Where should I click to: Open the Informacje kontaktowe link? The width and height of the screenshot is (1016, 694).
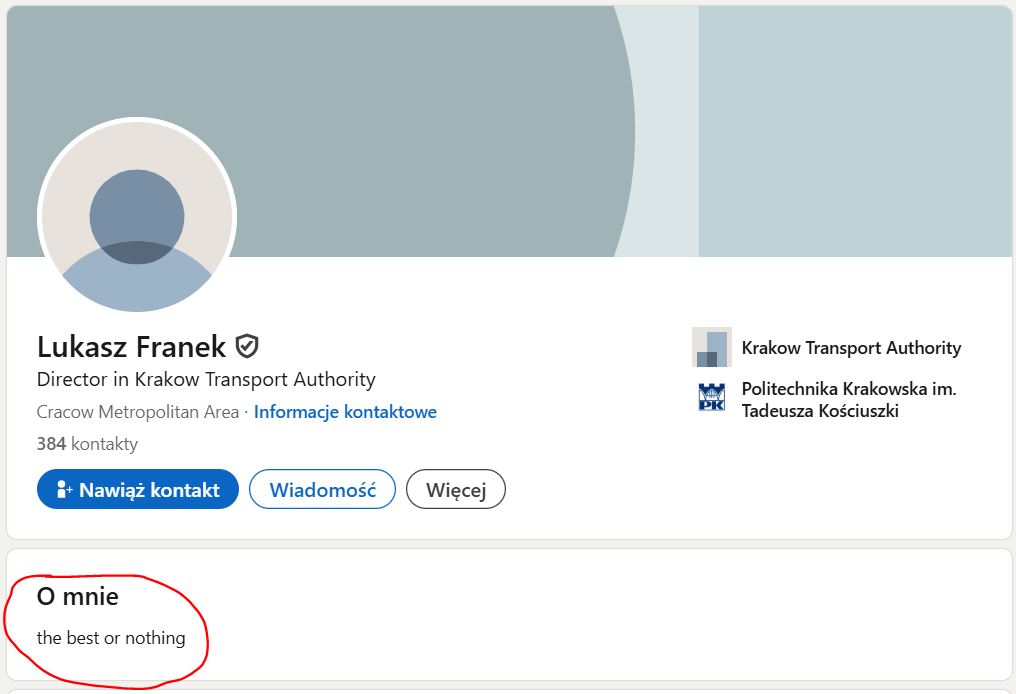pos(345,412)
